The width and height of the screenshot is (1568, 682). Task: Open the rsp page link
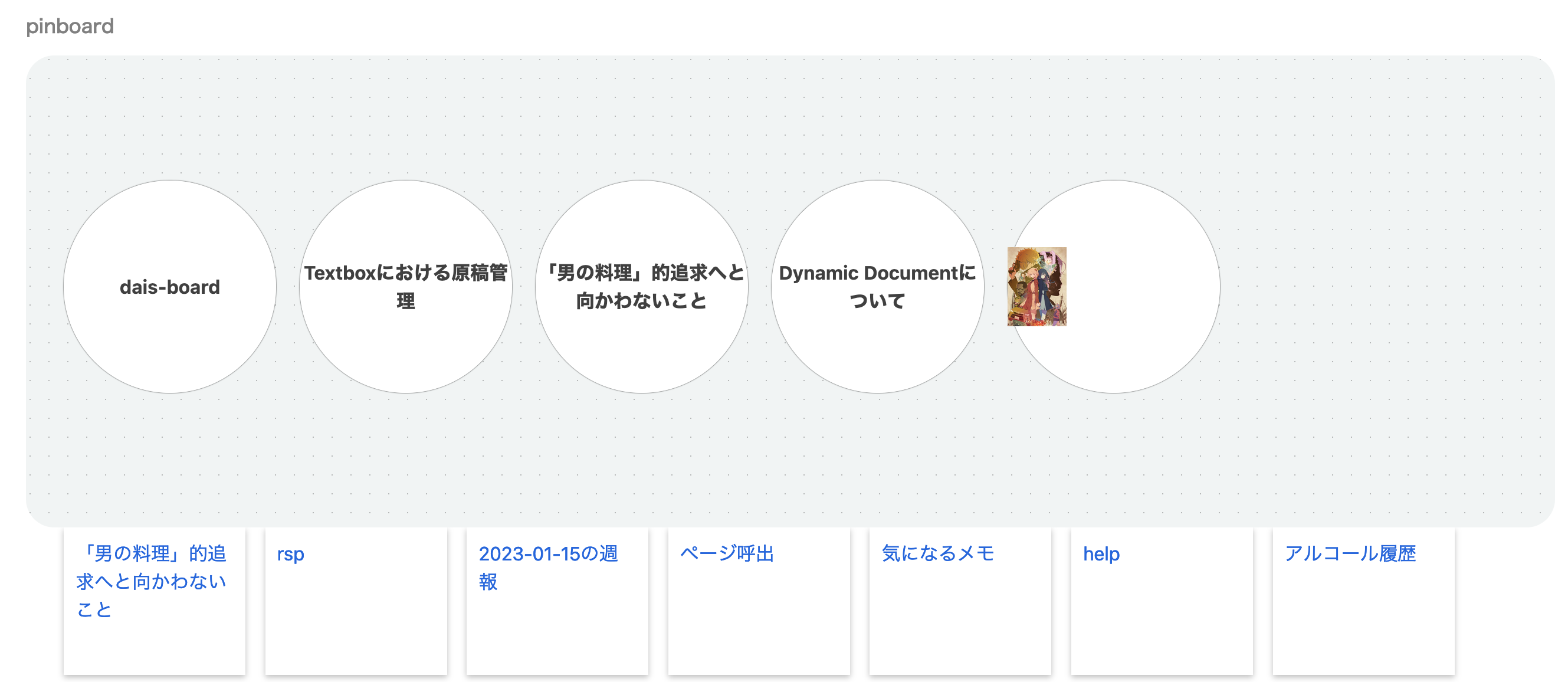tap(291, 553)
